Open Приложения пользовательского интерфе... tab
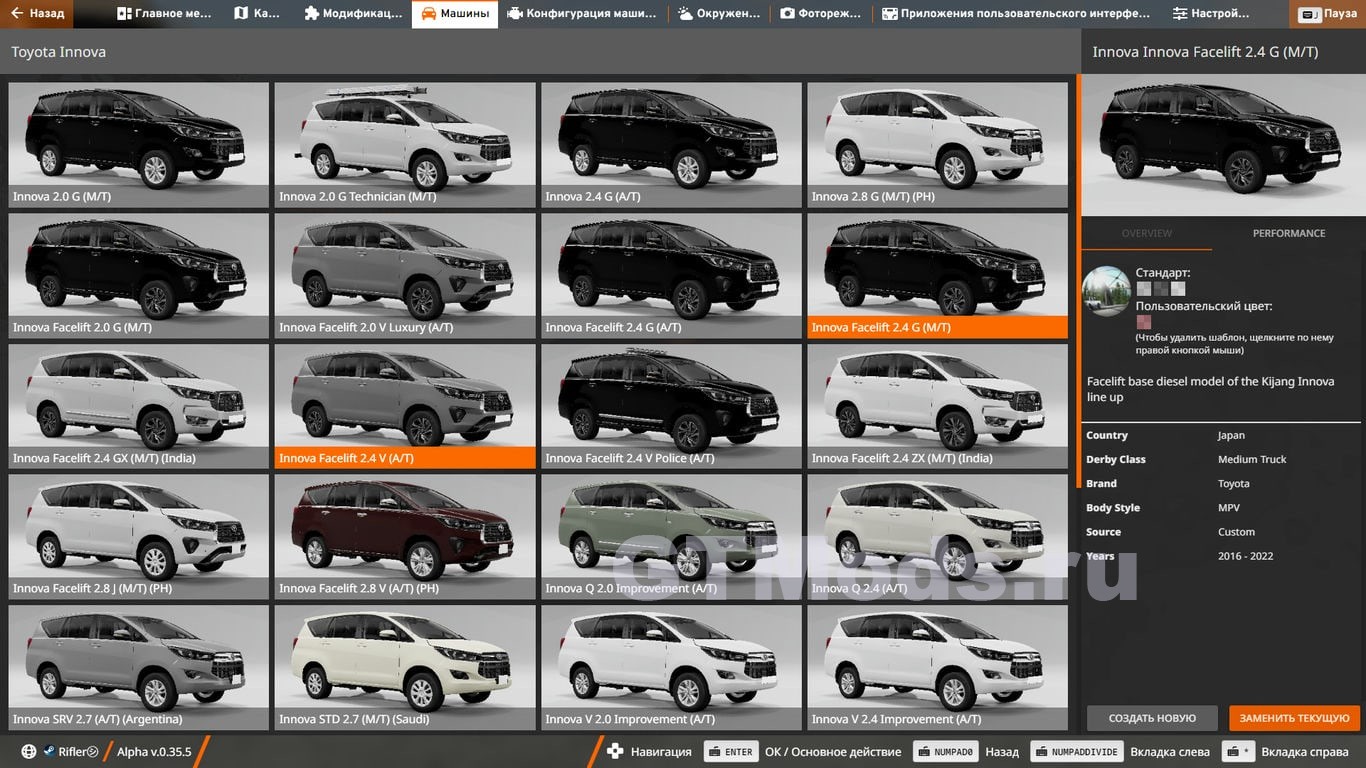Viewport: 1366px width, 768px height. [1016, 14]
